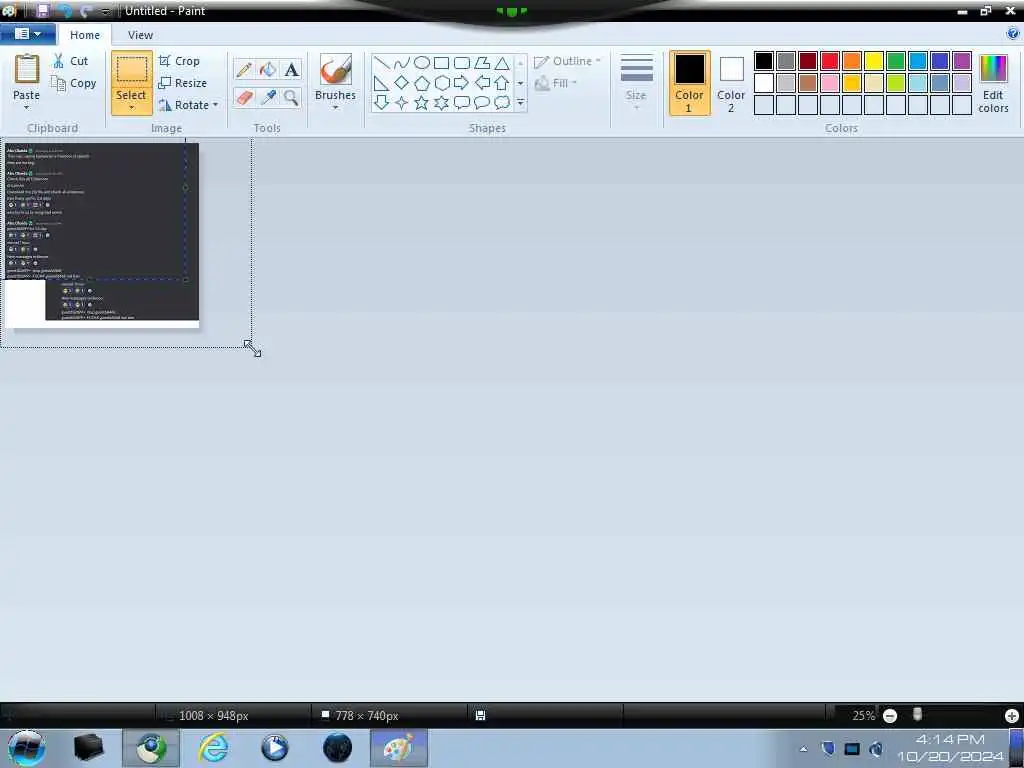Select the Pencil tool

[x=244, y=69]
